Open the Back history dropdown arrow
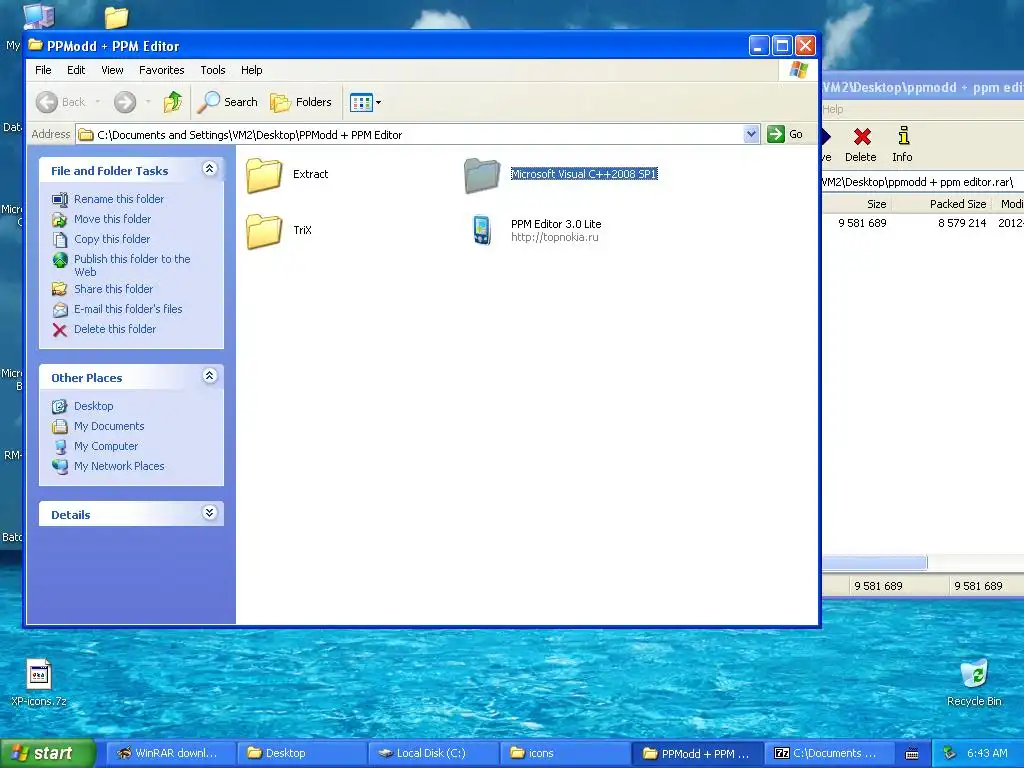Screen dimensions: 1024x768 click(x=98, y=102)
